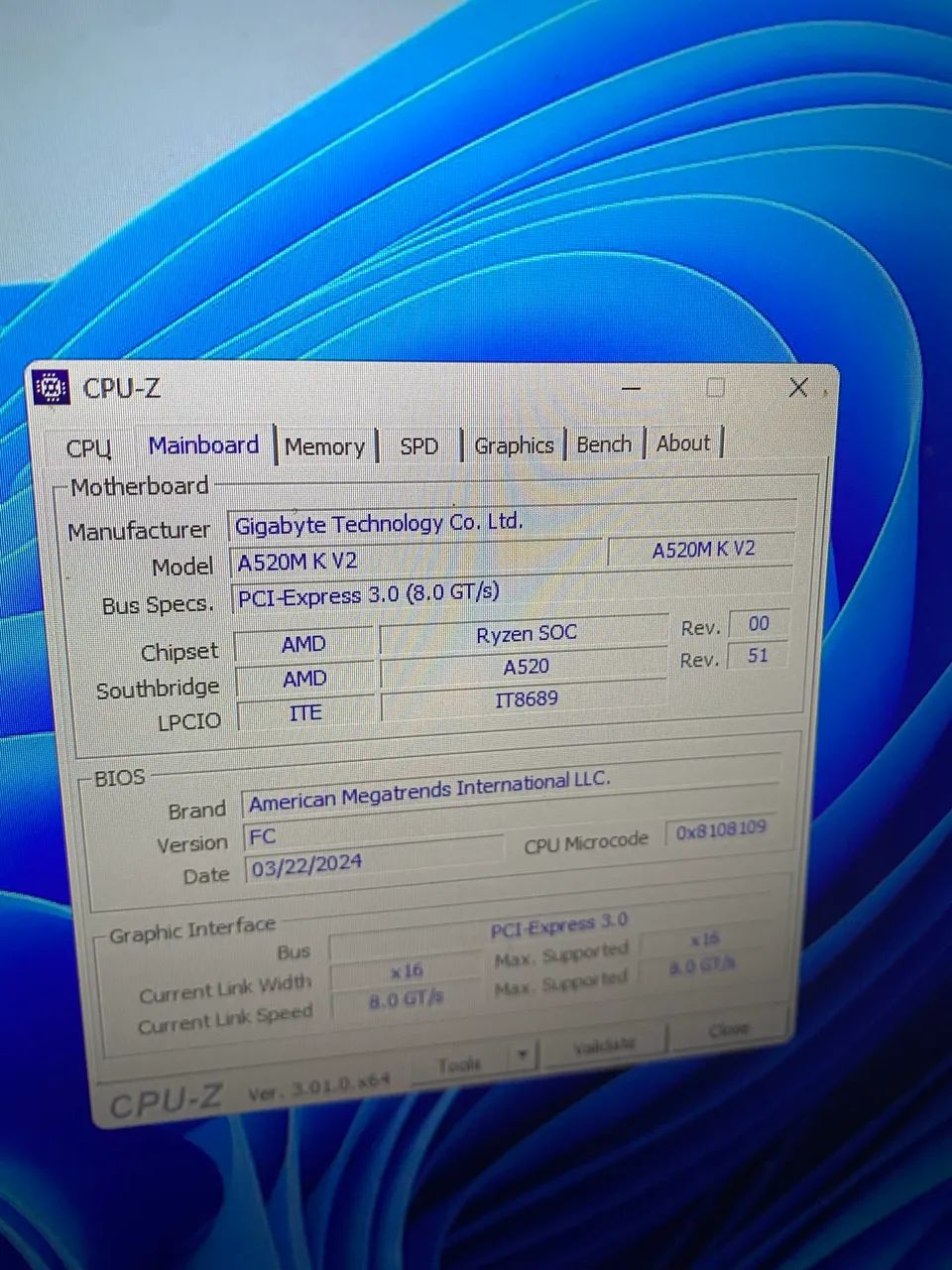Screen dimensions: 952x1270
Task: Click the Southbridge vendor AMD field
Action: coord(304,679)
